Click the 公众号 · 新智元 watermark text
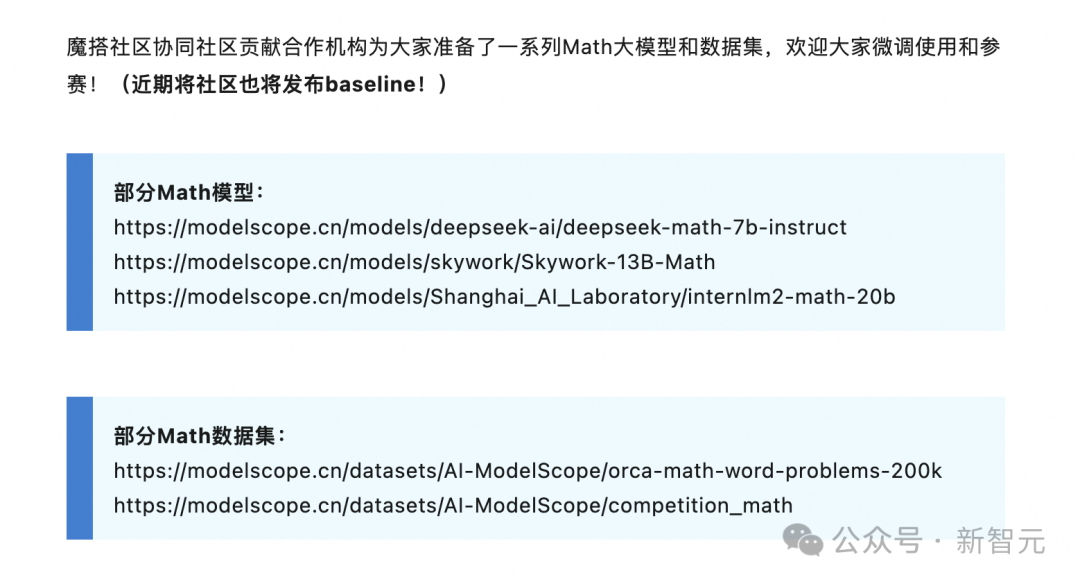Viewport: 1080px width, 584px height. (939, 541)
